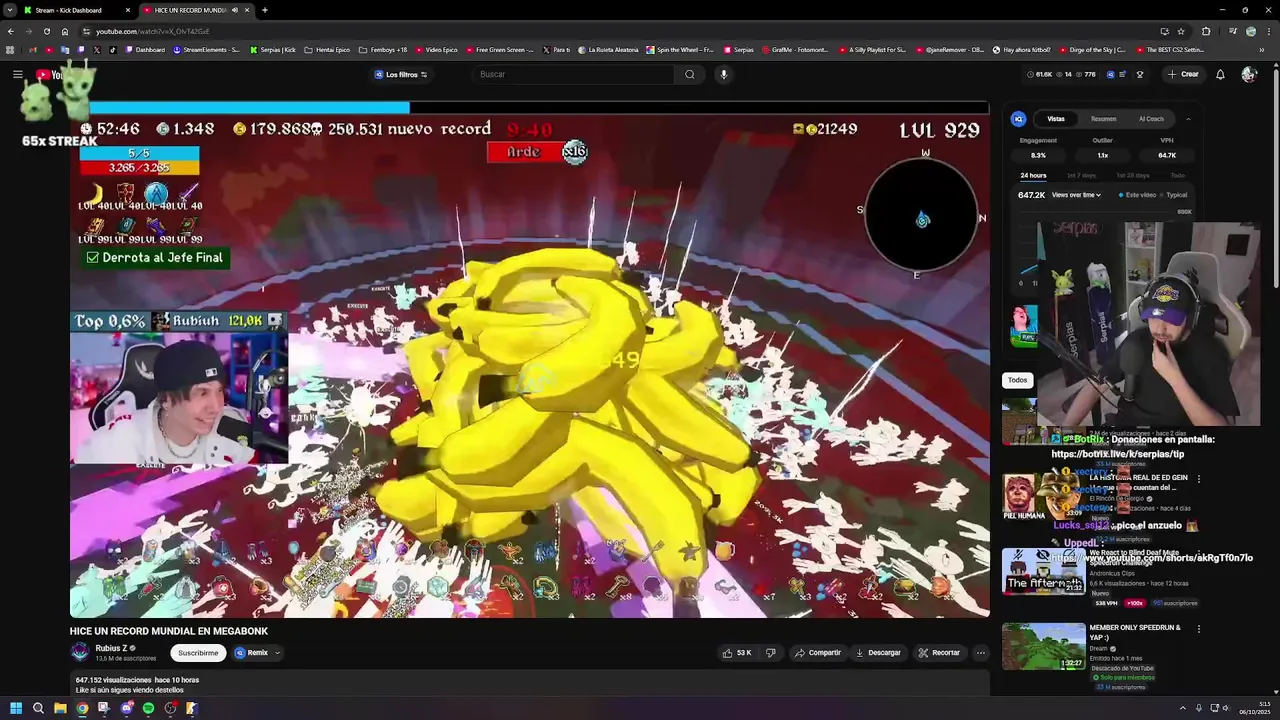Image resolution: width=1280 pixels, height=720 pixels.
Task: Open the Rubius Z channel name link
Action: (111, 648)
